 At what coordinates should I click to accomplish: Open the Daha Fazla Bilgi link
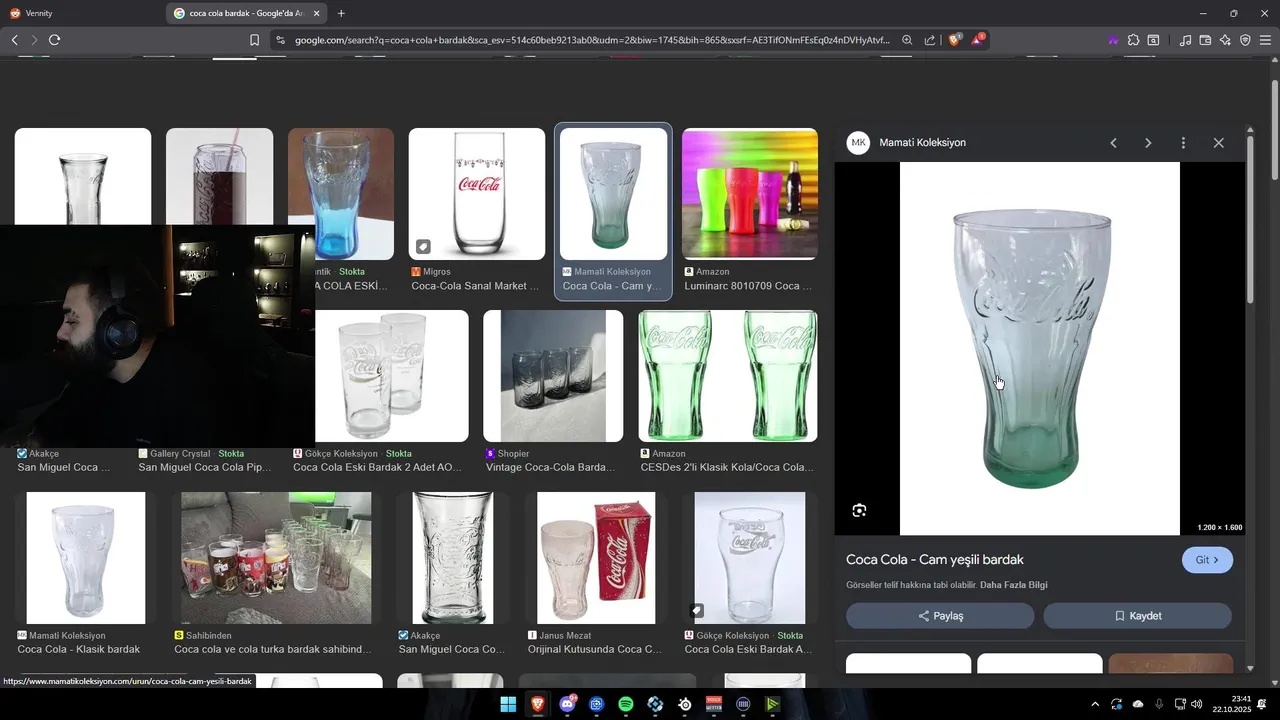pyautogui.click(x=1014, y=585)
